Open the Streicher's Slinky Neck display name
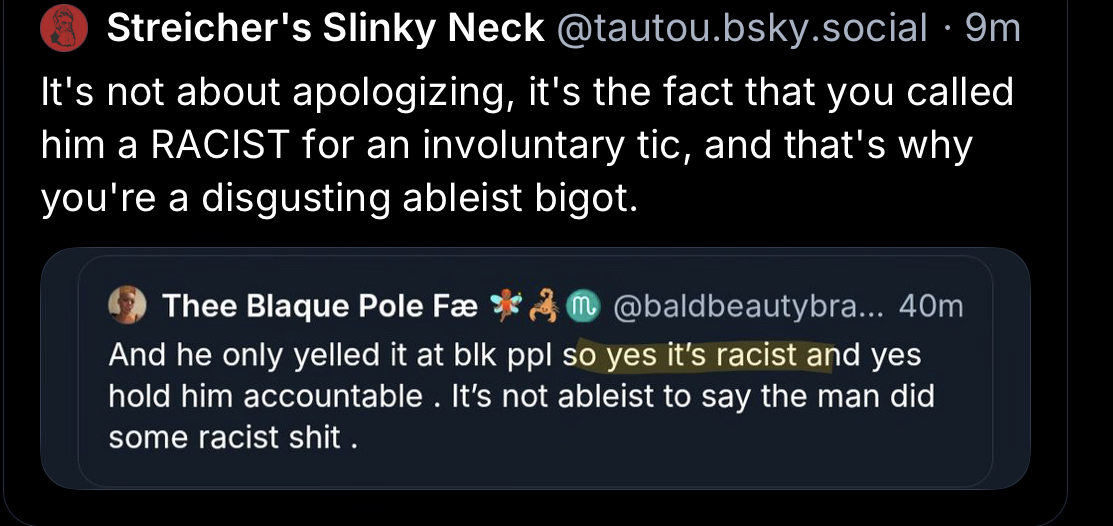1113x526 pixels. pos(325,30)
